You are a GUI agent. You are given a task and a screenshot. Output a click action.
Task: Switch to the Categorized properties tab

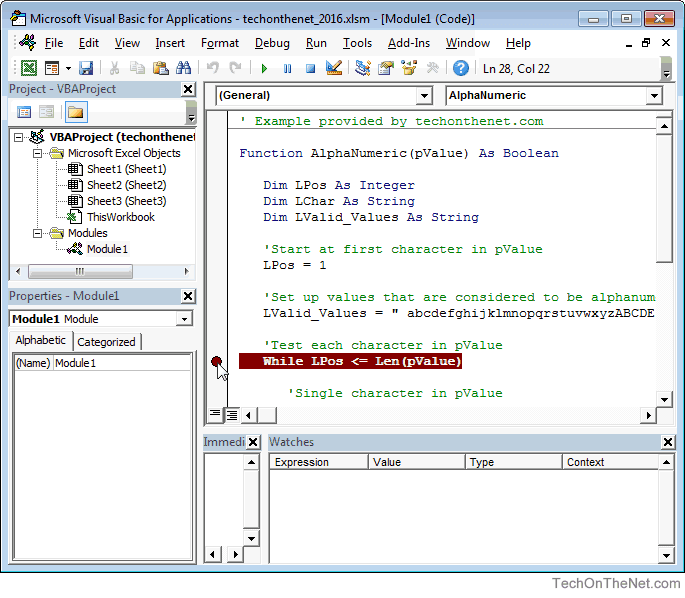(106, 342)
